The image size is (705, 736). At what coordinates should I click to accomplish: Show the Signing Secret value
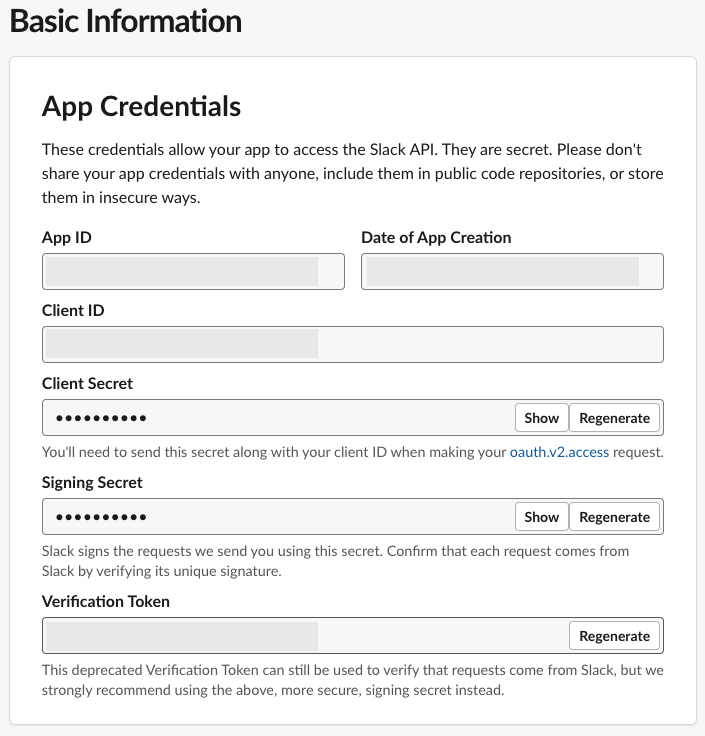[542, 517]
